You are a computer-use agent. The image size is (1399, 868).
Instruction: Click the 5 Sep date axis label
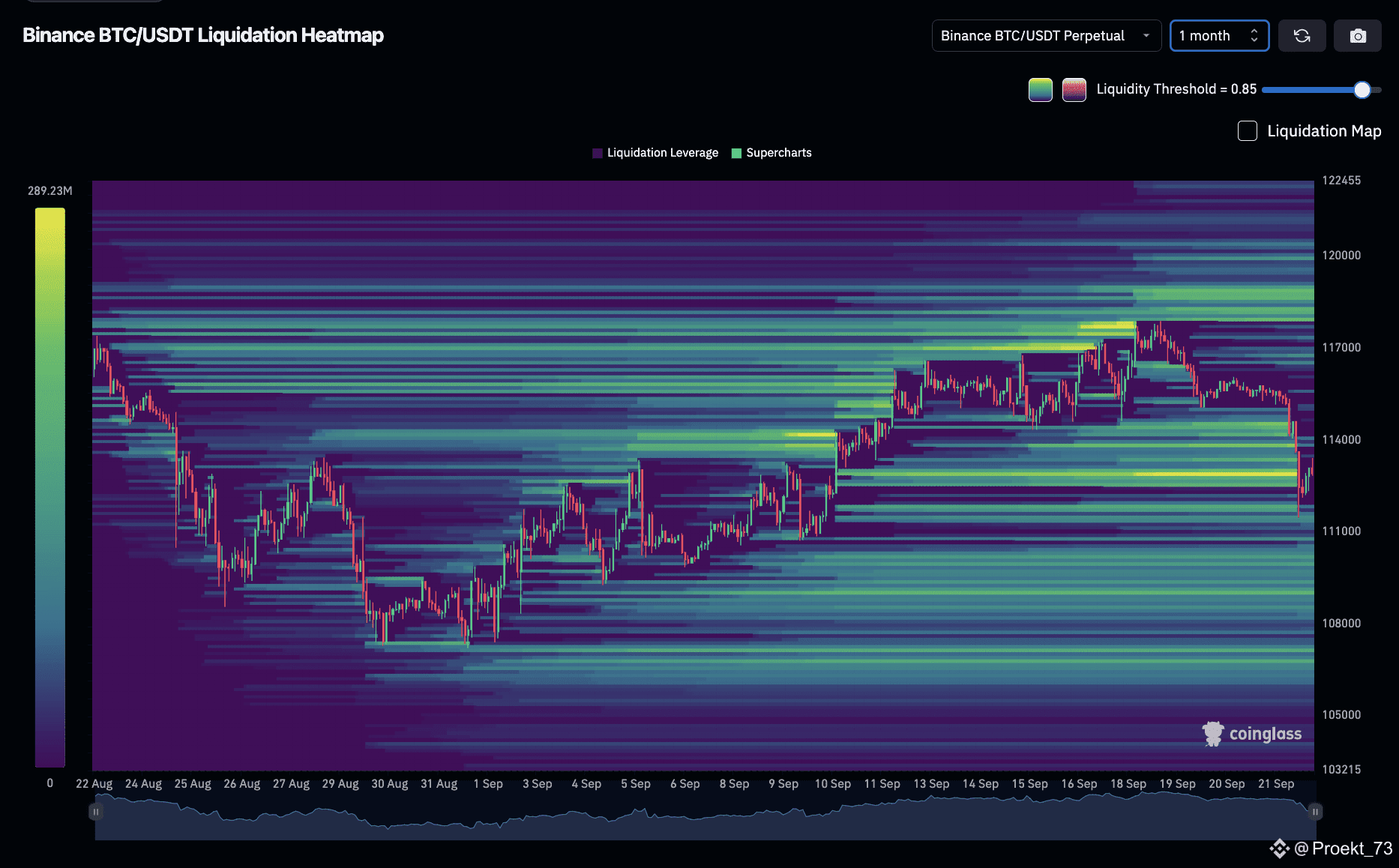pos(636,784)
